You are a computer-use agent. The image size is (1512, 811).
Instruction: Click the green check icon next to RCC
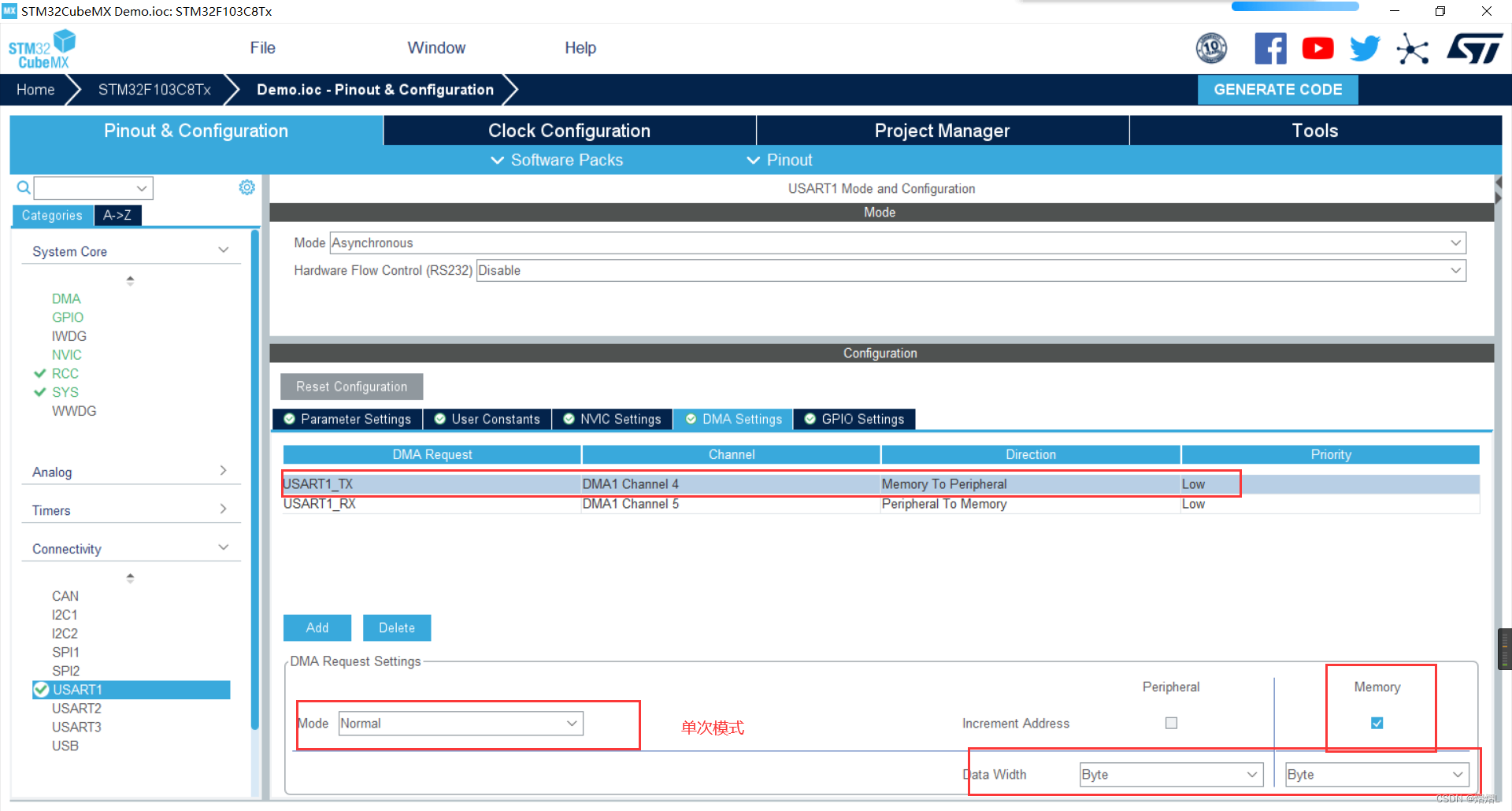tap(40, 373)
